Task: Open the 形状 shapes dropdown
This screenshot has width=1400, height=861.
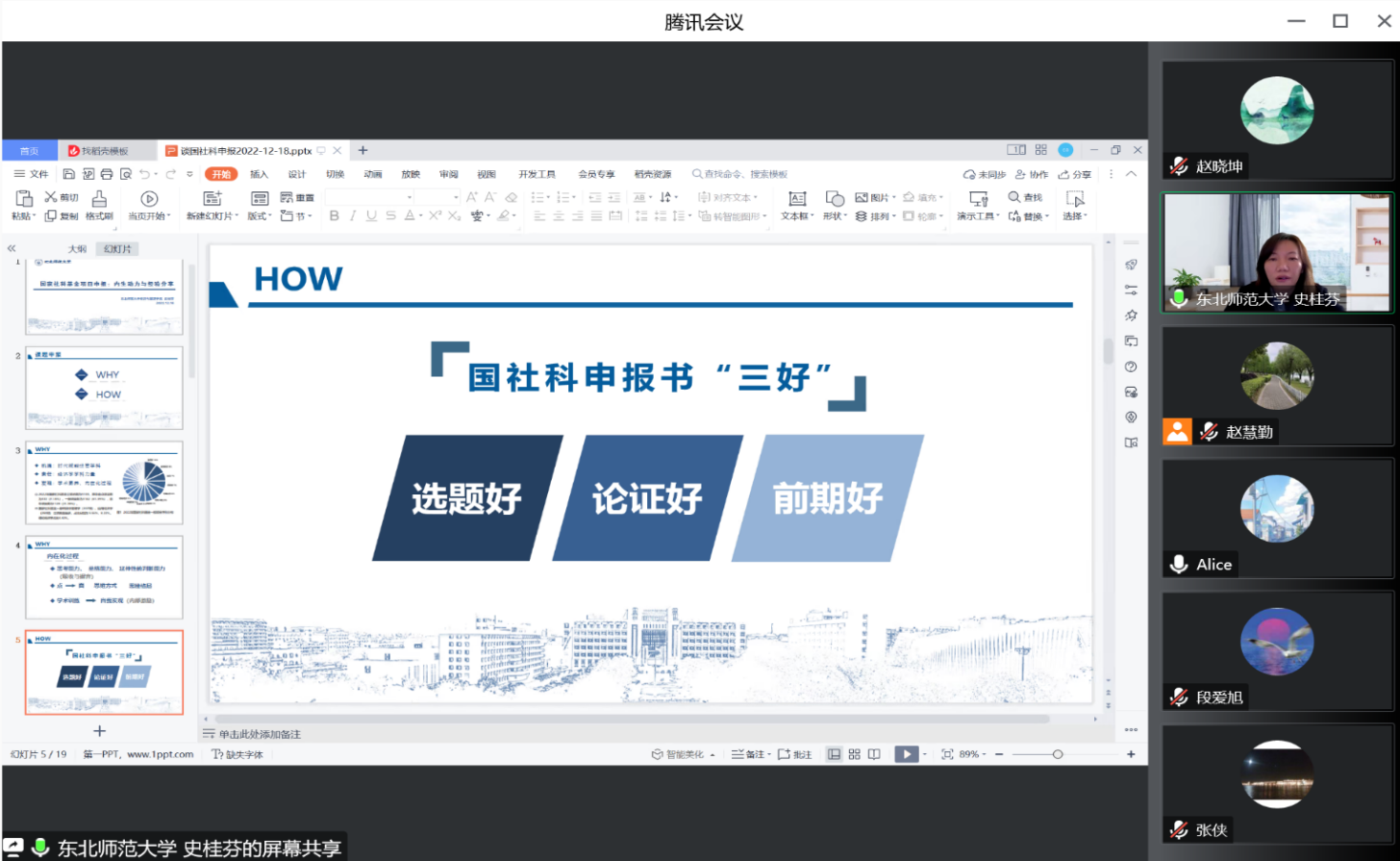Action: coord(834,216)
